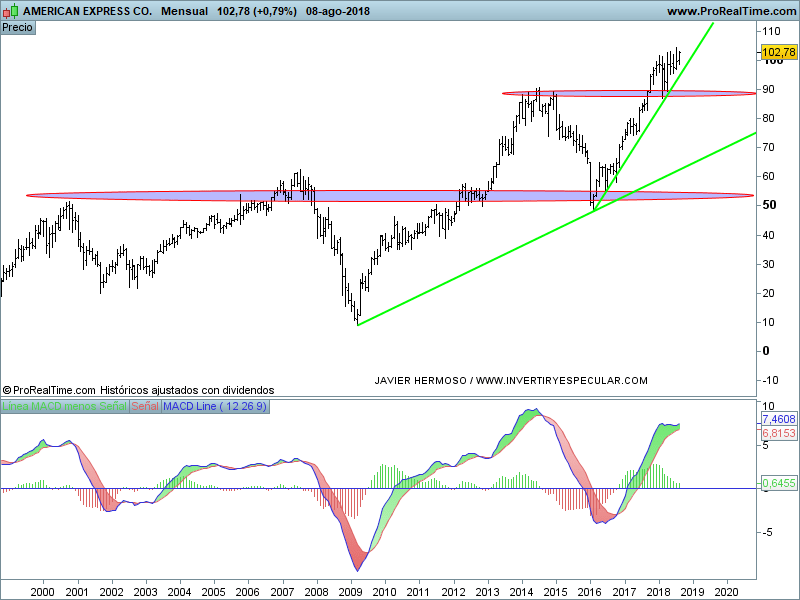Click the candlestick icon beside American Express title
The width and height of the screenshot is (800, 600).
(10, 10)
